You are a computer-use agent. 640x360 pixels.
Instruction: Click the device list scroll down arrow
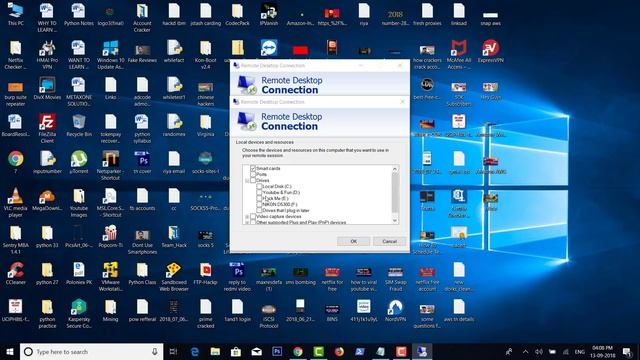click(395, 221)
